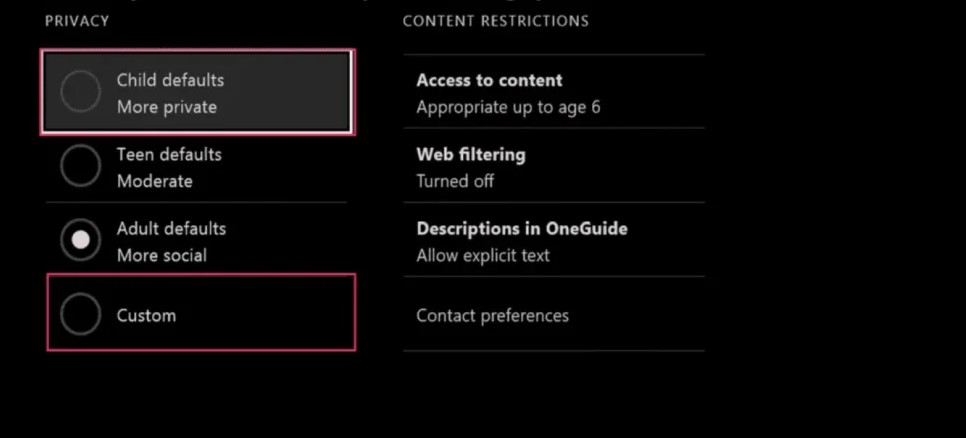
Task: Click the 'Child defaults' label text
Action: pos(170,80)
